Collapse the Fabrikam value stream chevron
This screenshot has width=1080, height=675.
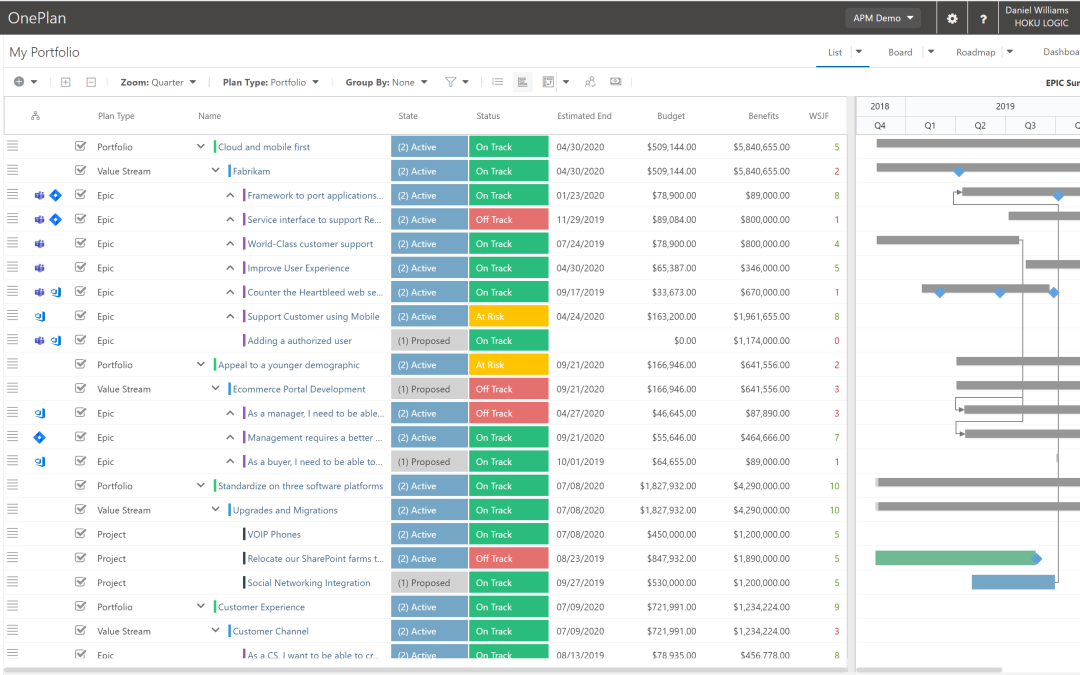215,170
